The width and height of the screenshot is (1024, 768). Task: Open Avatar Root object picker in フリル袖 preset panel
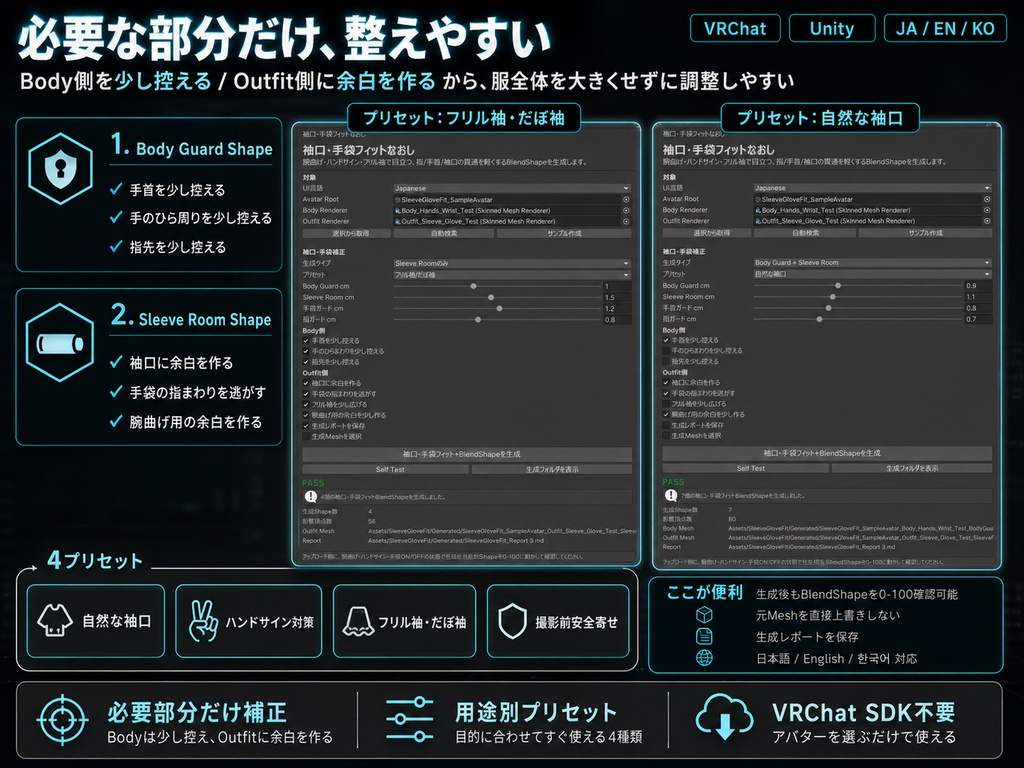click(626, 200)
